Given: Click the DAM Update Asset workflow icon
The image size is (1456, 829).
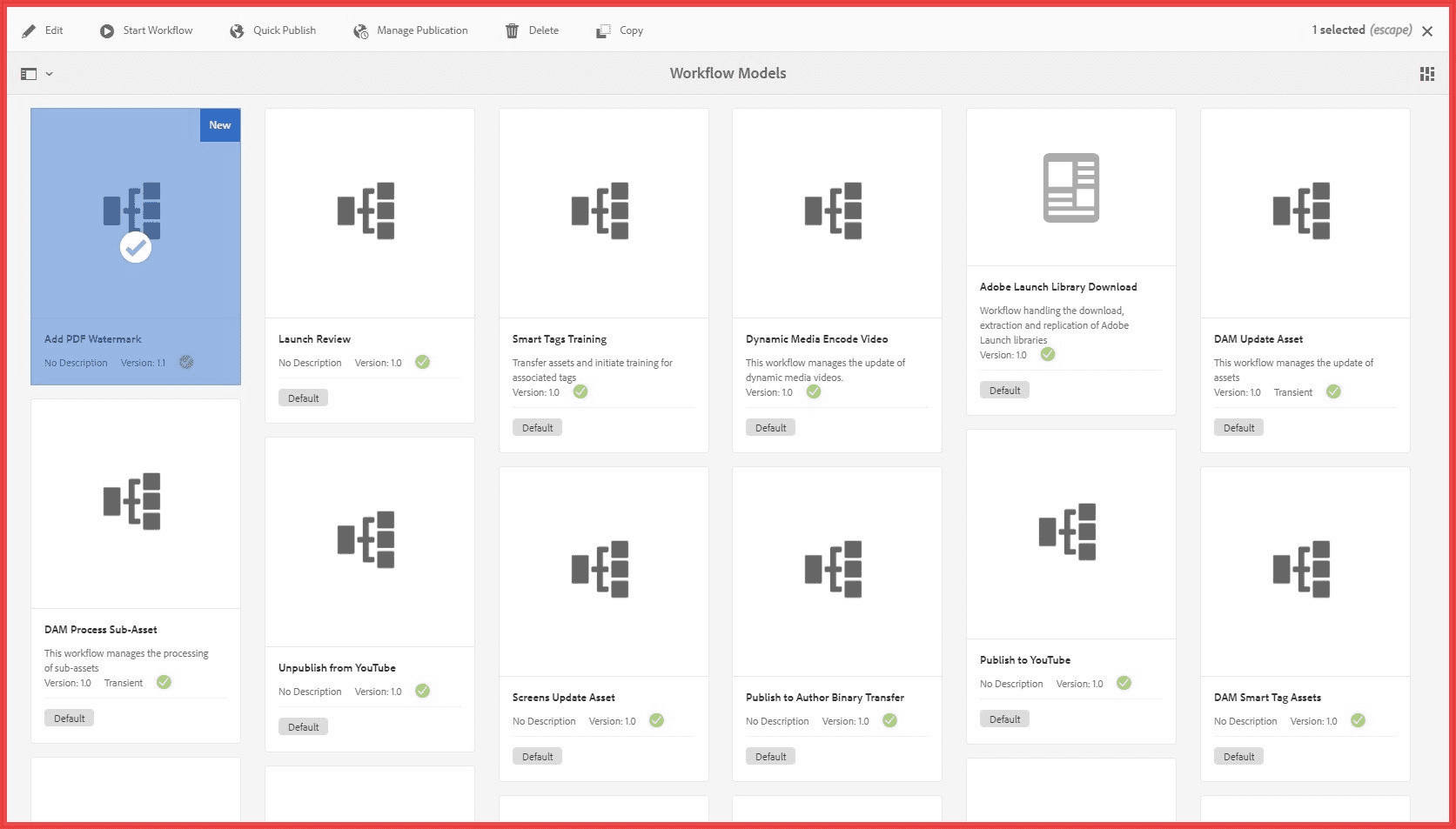Looking at the screenshot, I should 1301,211.
